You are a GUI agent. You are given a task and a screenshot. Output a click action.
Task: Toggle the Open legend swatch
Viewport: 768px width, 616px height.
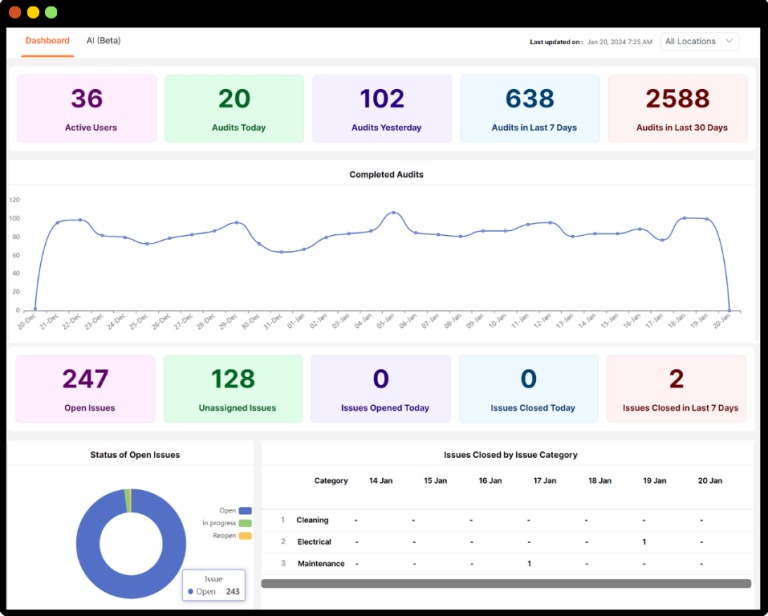tap(245, 511)
